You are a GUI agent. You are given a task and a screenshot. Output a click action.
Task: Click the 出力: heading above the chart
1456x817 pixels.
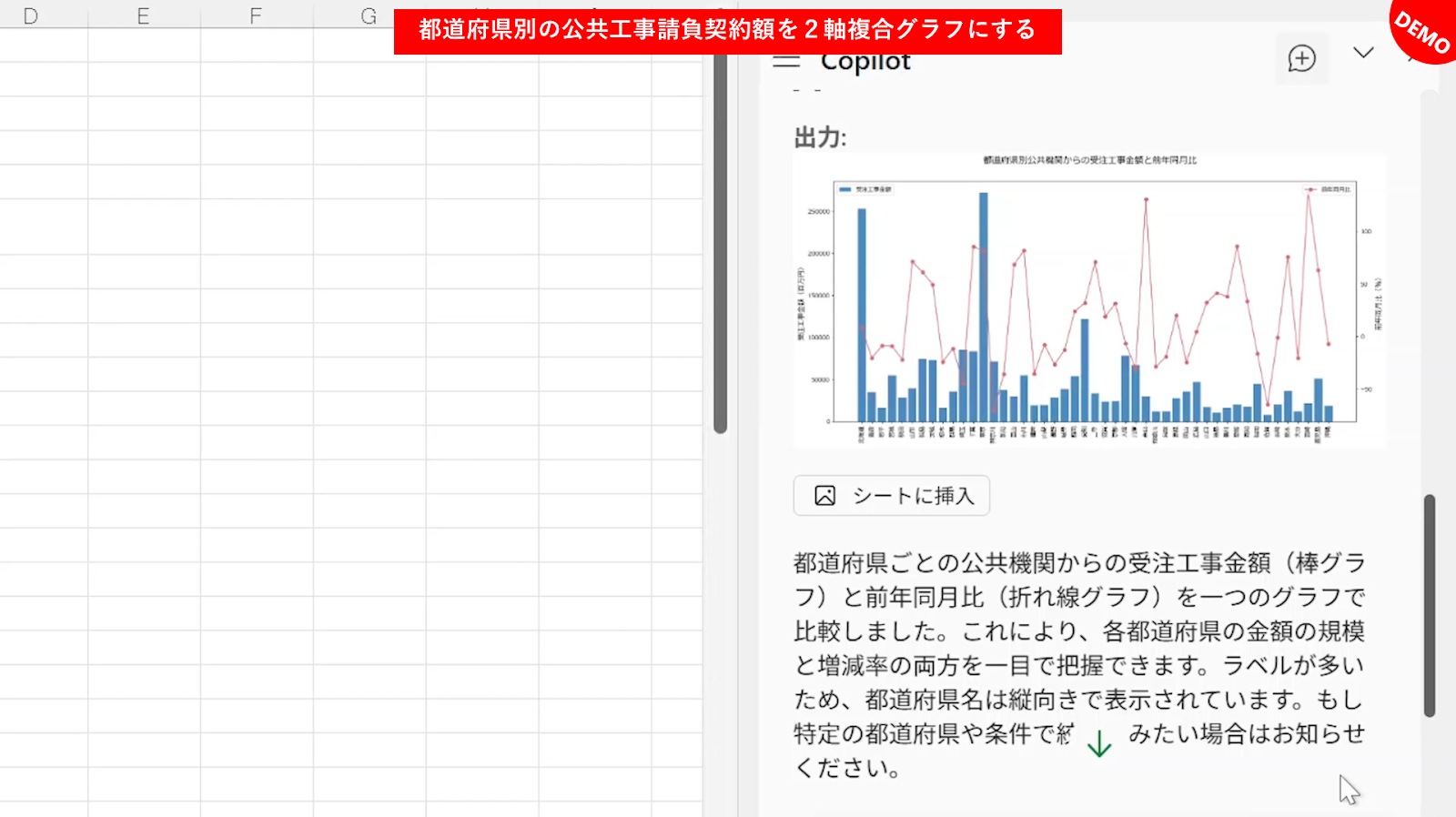[x=820, y=137]
